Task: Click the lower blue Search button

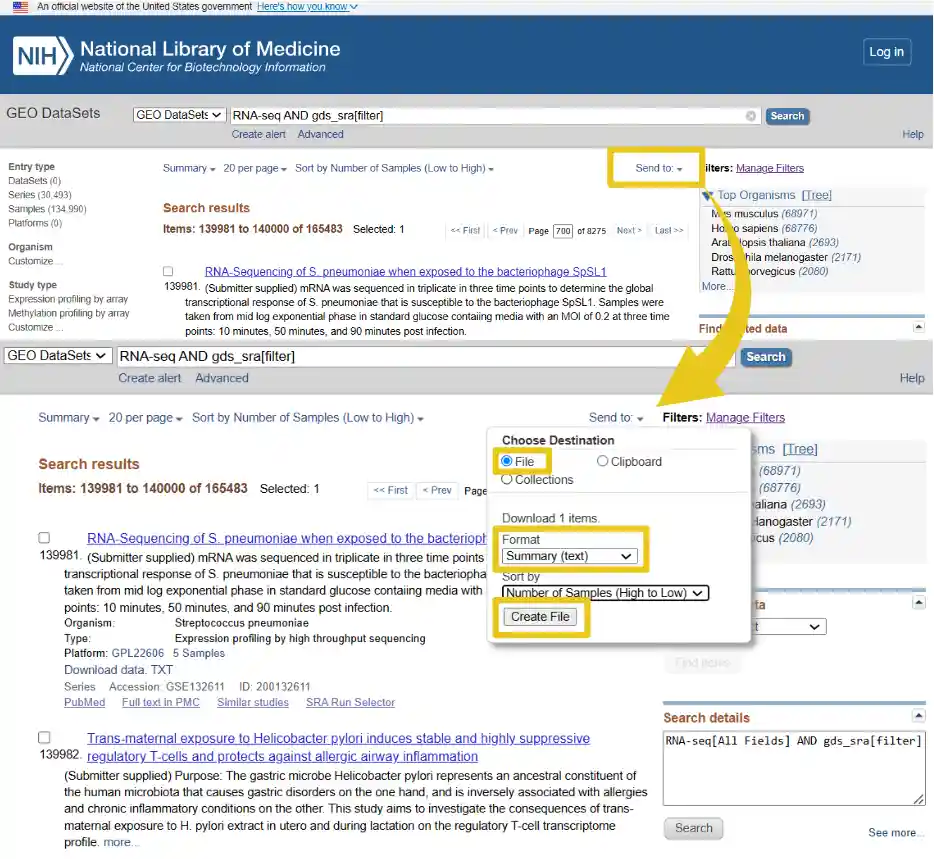Action: pos(765,357)
